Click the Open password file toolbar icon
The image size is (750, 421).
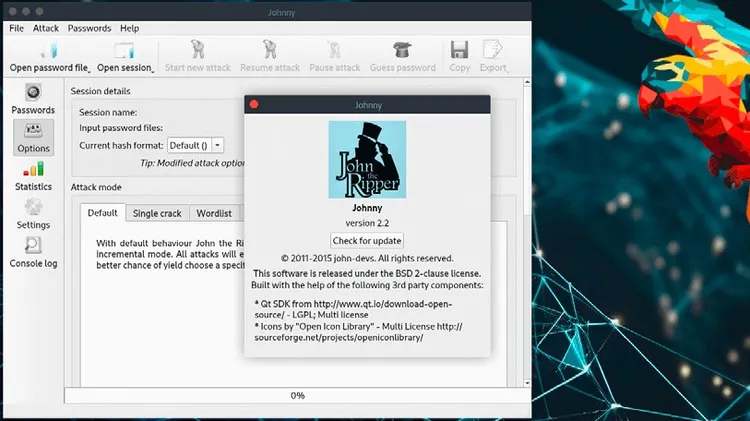click(47, 50)
